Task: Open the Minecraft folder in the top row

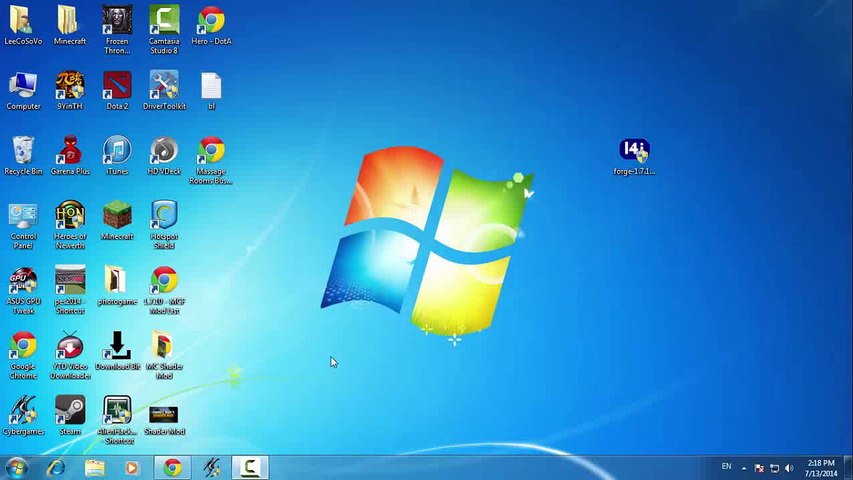Action: coord(70,25)
